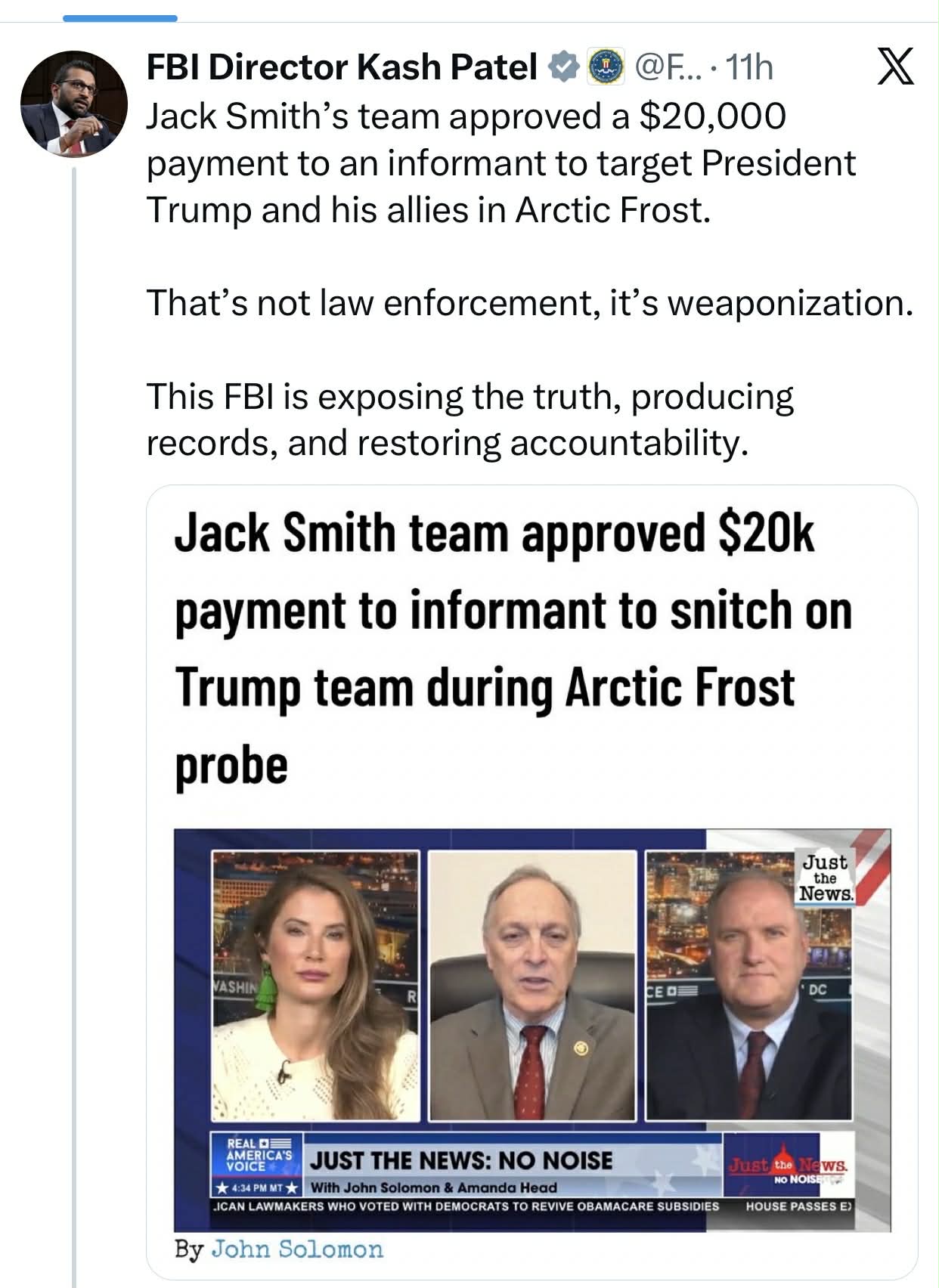Click the "JUST THE NEWS: NO NOISE" banner
Viewport: 939px width, 1288px height.
pyautogui.click(x=461, y=1161)
